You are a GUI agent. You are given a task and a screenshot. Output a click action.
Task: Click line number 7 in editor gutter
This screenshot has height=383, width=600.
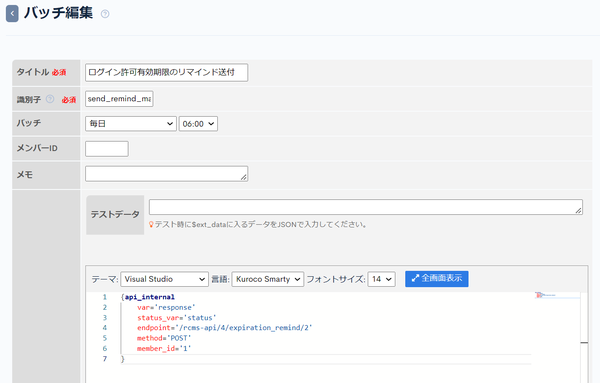[x=105, y=359]
